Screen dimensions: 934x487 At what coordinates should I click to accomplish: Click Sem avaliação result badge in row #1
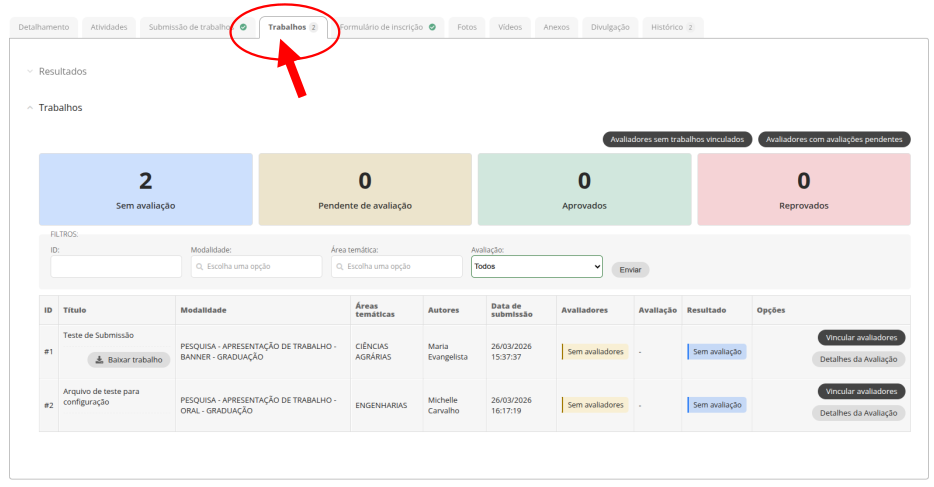pyautogui.click(x=717, y=352)
